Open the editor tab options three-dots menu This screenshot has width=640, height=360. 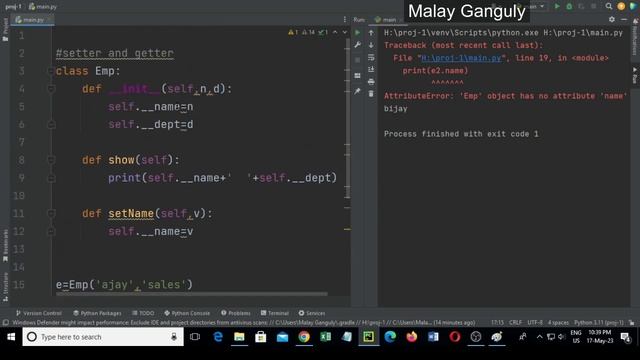click(x=345, y=19)
